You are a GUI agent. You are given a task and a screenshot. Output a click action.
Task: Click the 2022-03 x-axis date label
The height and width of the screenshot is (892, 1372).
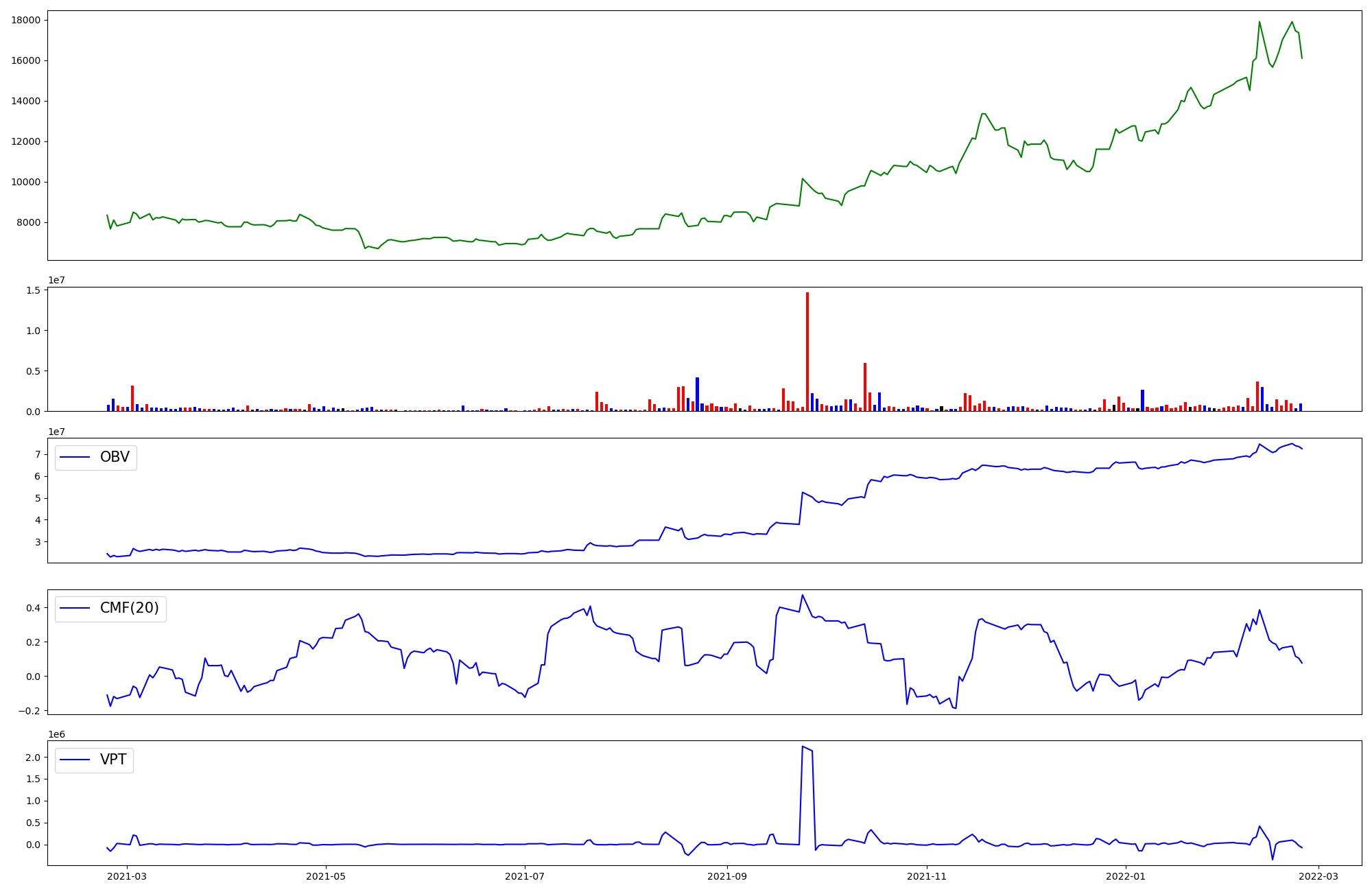tap(1318, 876)
